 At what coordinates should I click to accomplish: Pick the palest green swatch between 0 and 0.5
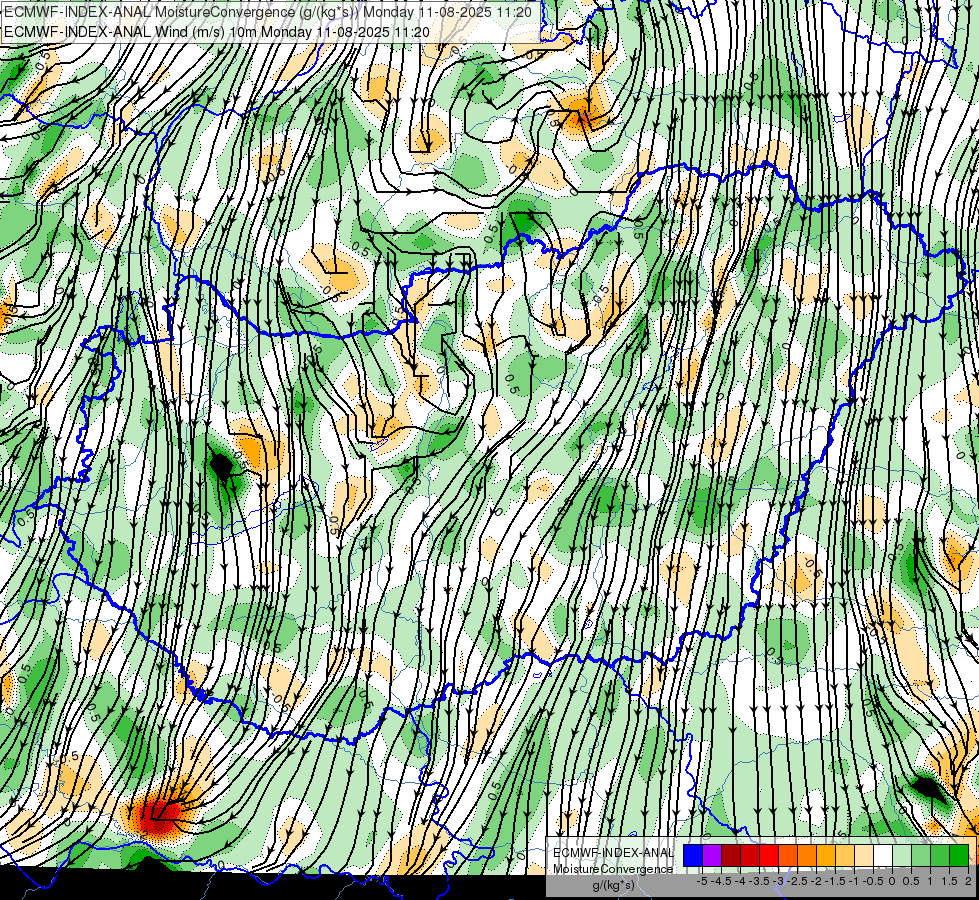[902, 856]
